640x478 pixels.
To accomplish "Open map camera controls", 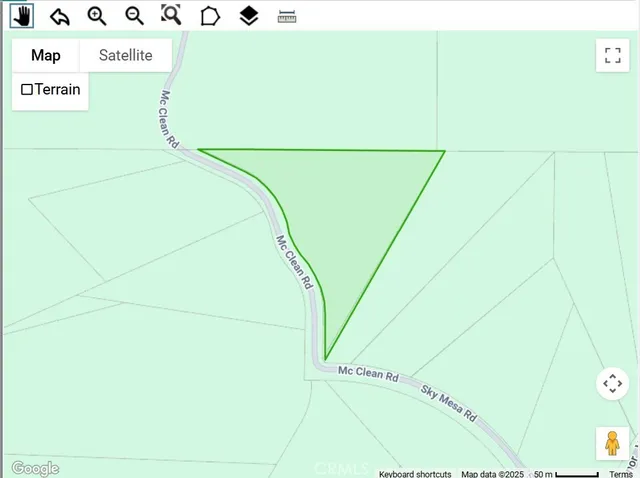I will click(x=612, y=384).
